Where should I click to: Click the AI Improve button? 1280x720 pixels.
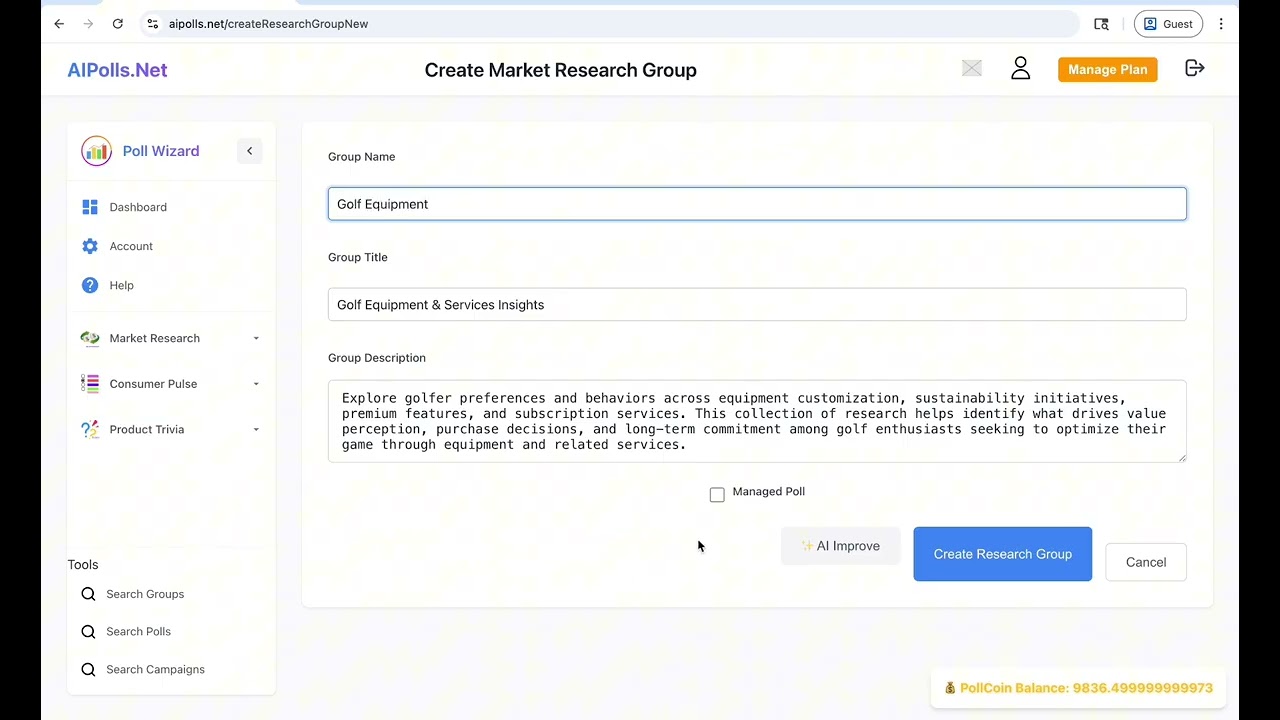841,546
